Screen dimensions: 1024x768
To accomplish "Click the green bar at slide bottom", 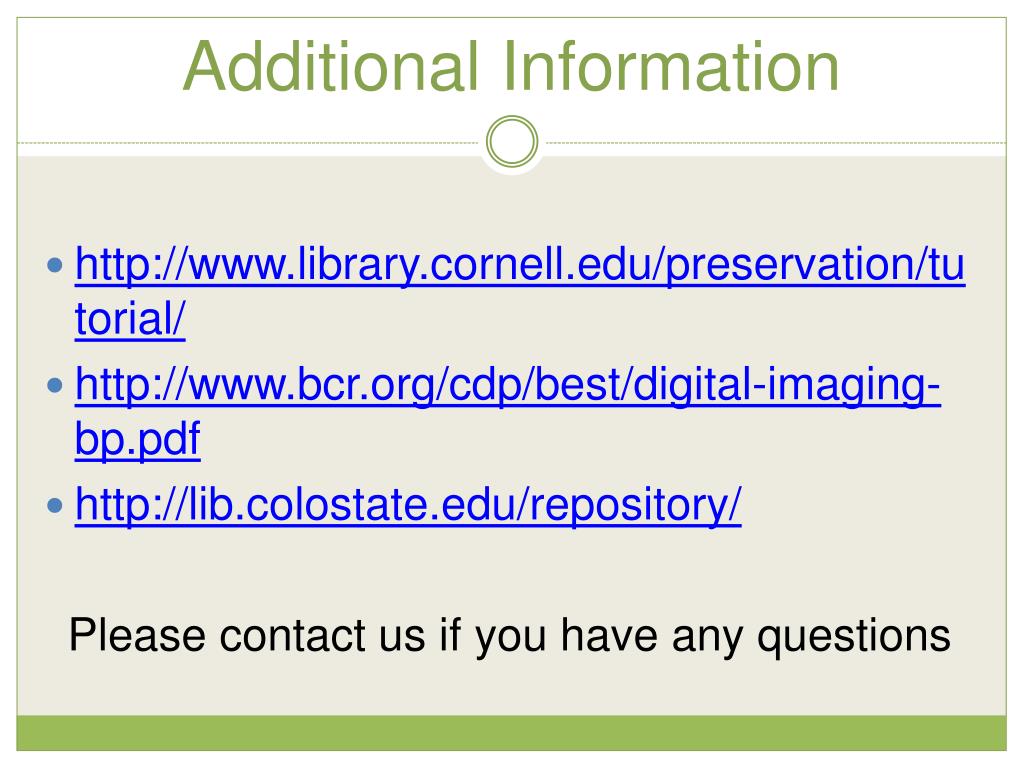I will [x=511, y=733].
